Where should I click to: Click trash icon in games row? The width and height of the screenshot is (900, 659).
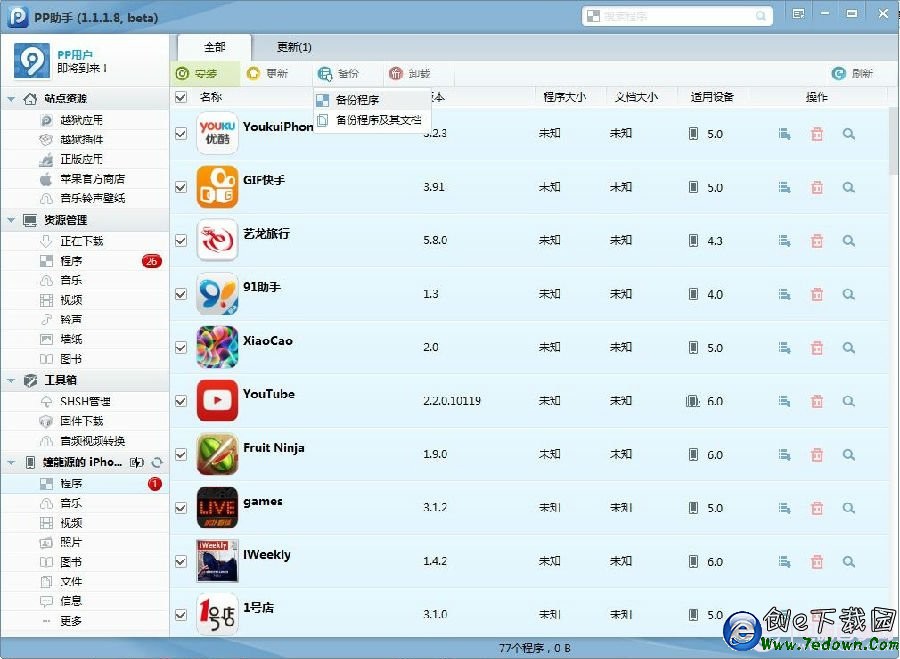[x=817, y=507]
